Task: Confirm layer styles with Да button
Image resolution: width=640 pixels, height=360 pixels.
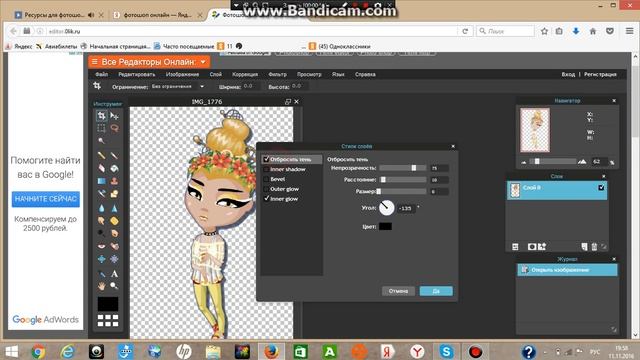Action: coord(436,291)
